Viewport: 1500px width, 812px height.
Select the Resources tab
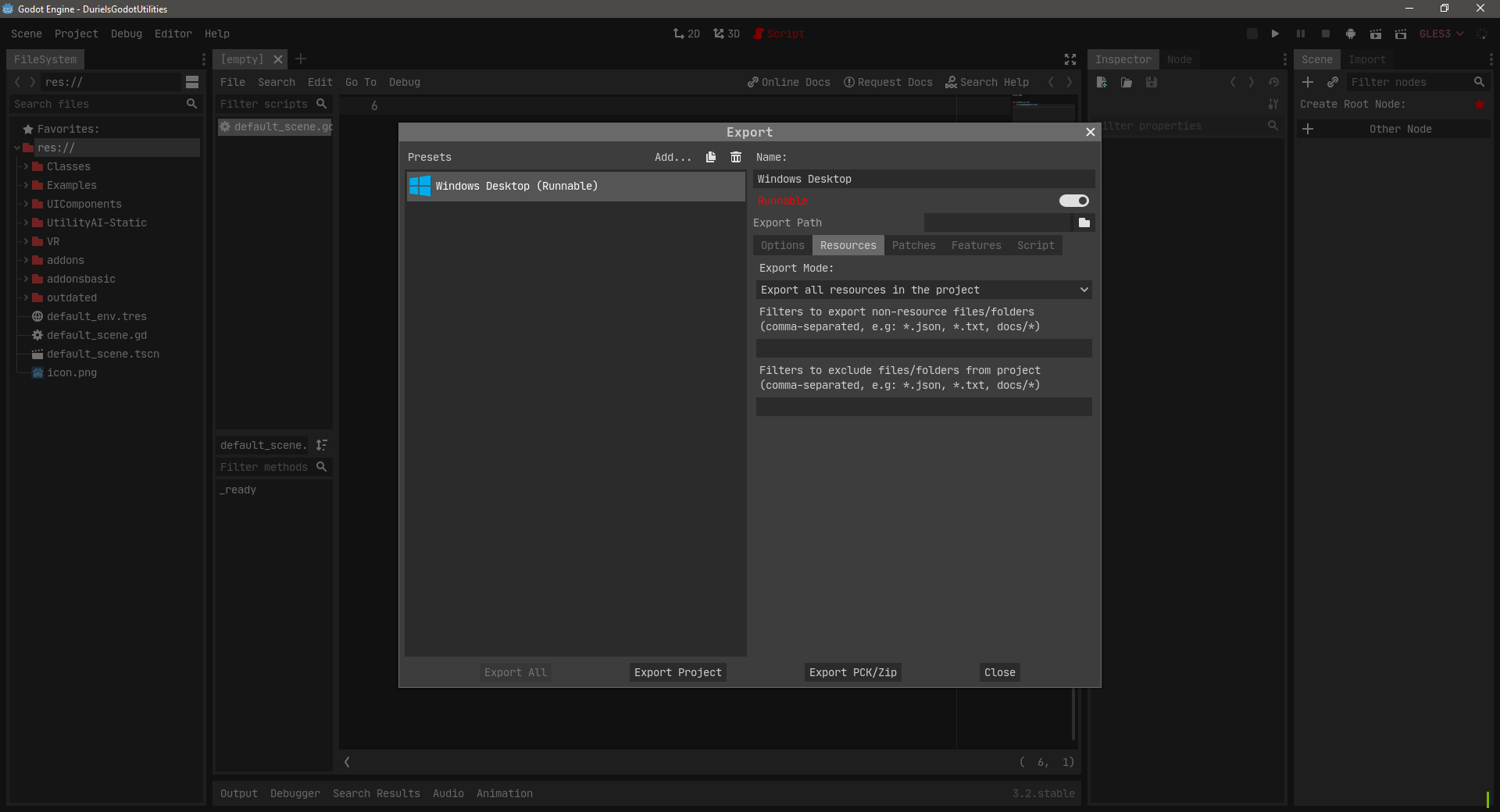(848, 245)
